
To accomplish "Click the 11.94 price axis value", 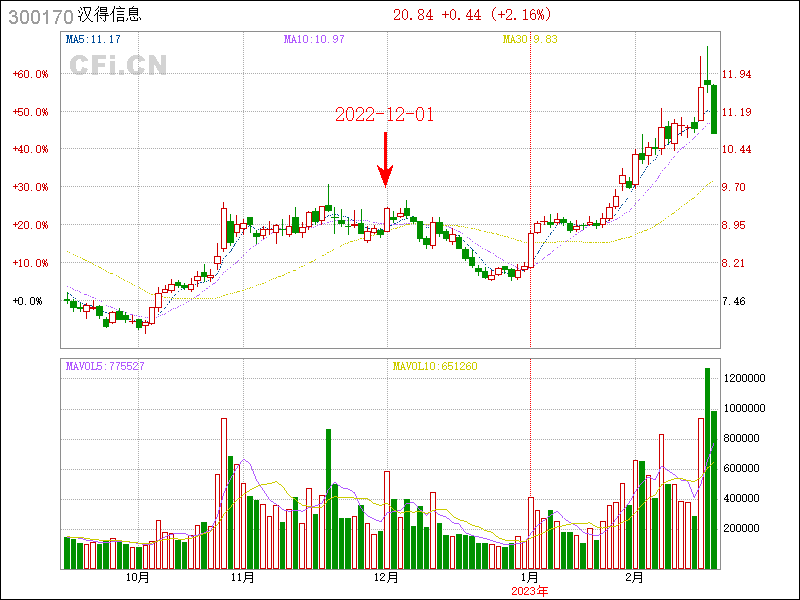I will 737,74.
